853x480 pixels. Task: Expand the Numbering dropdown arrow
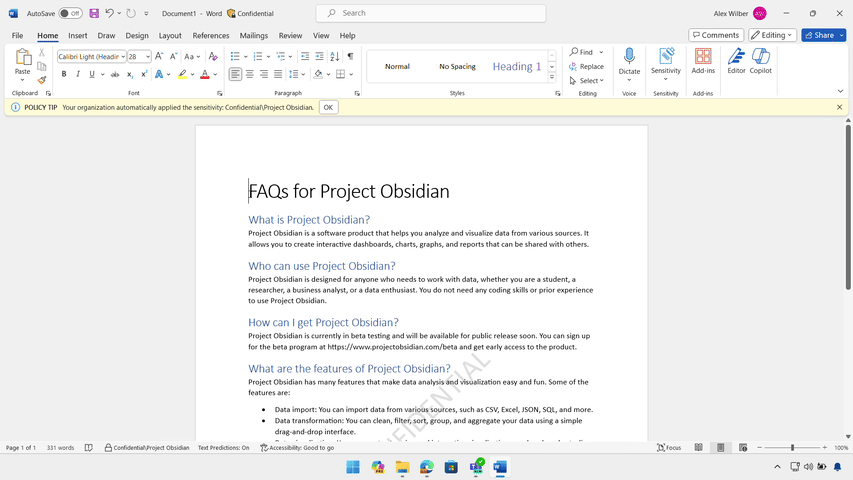(x=269, y=57)
